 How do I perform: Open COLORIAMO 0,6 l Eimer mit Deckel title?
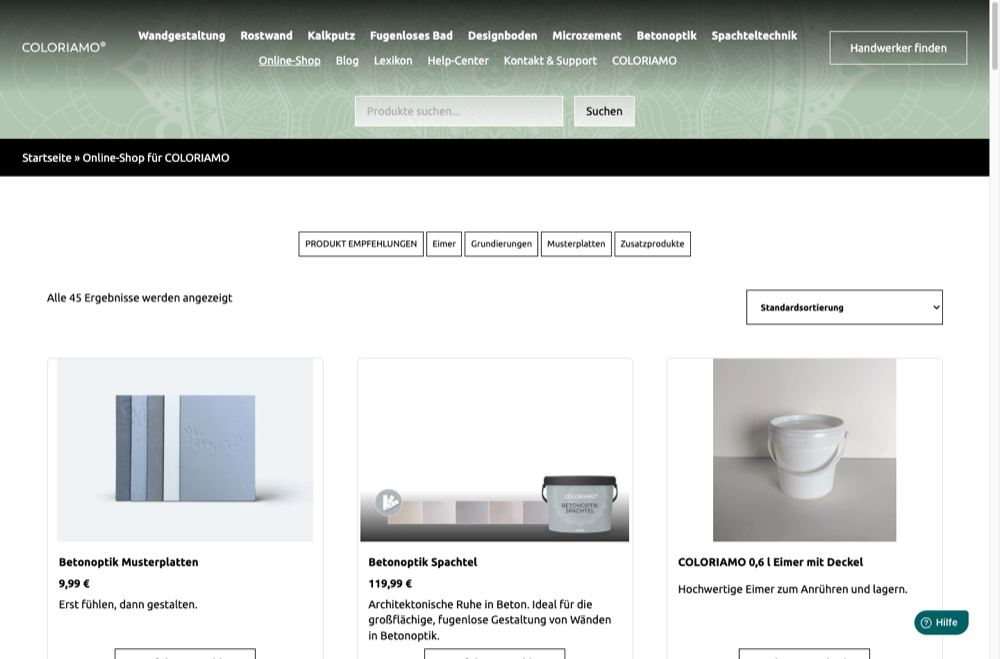pyautogui.click(x=770, y=562)
